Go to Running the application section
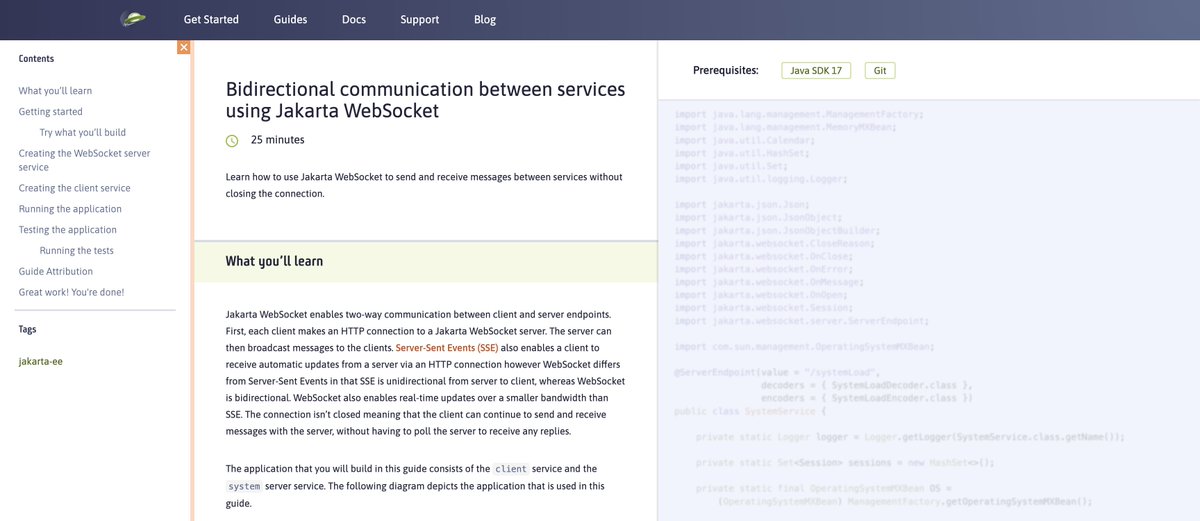The height and width of the screenshot is (521, 1200). (x=70, y=209)
